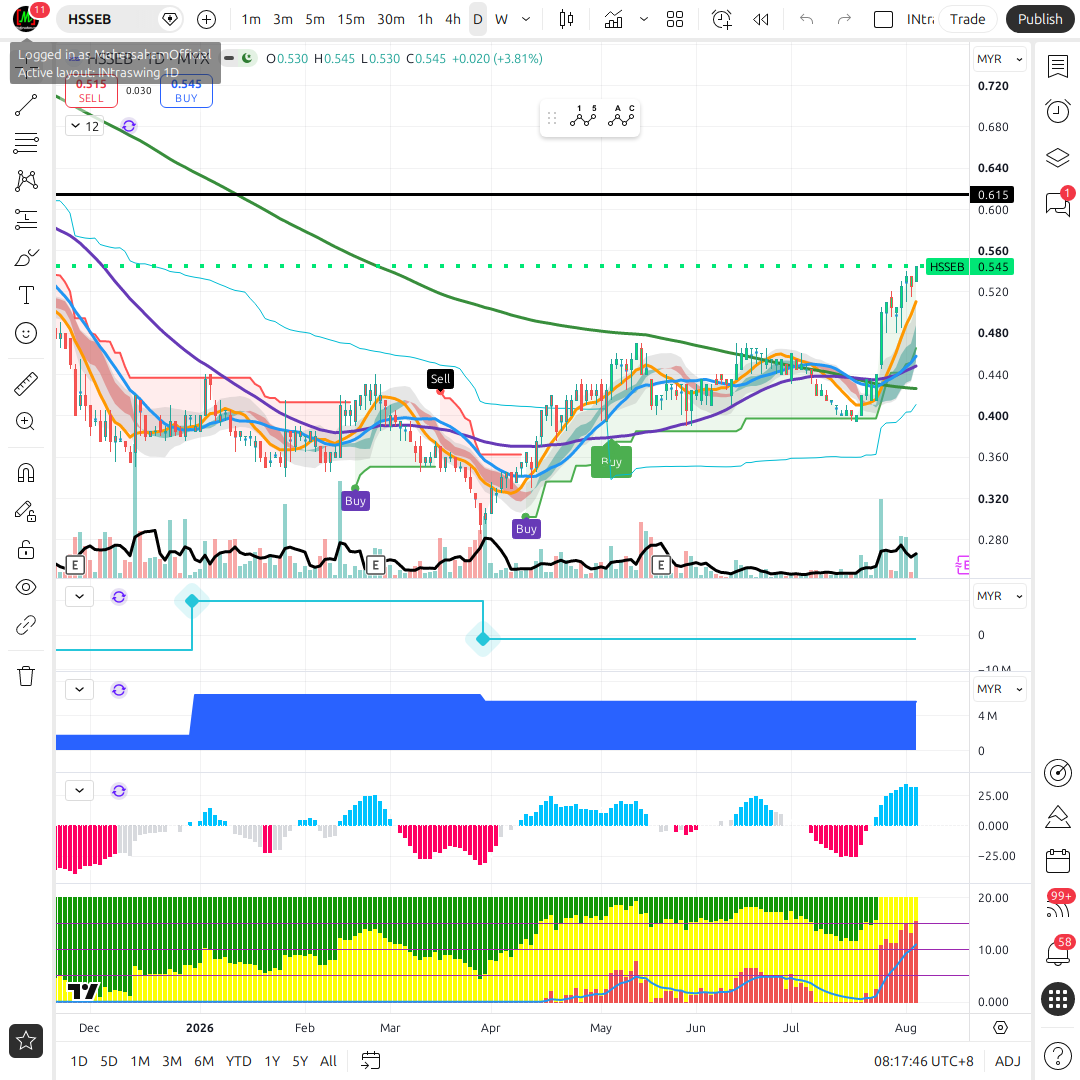Toggle ADJ adjusted data setting

pyautogui.click(x=1007, y=1061)
